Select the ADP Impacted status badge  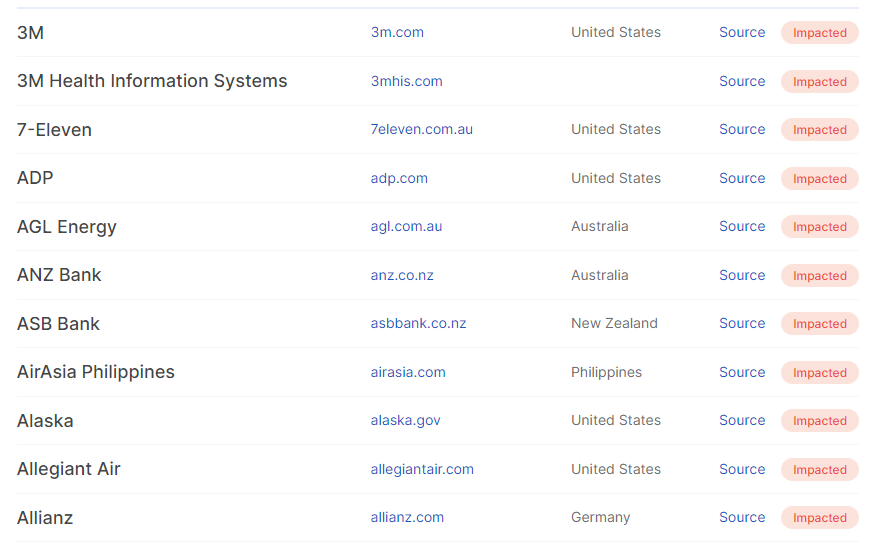click(x=820, y=178)
